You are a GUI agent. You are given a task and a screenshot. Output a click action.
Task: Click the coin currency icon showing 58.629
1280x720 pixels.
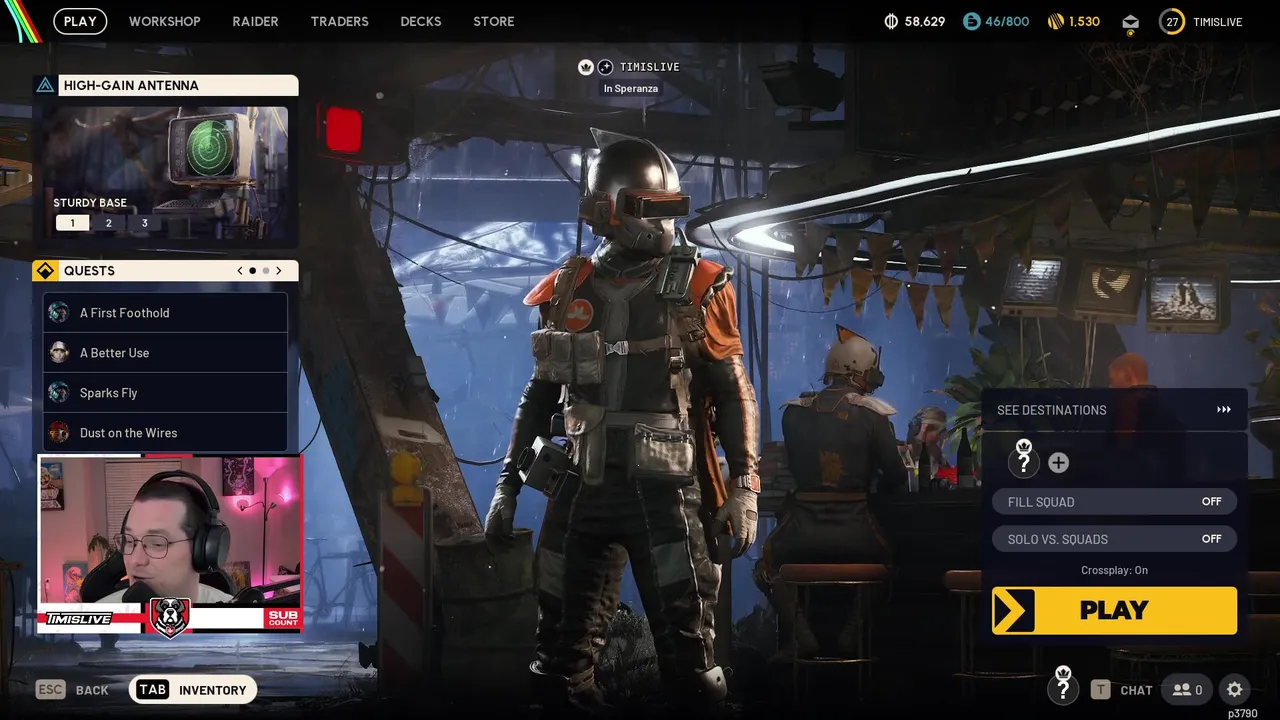pos(891,21)
